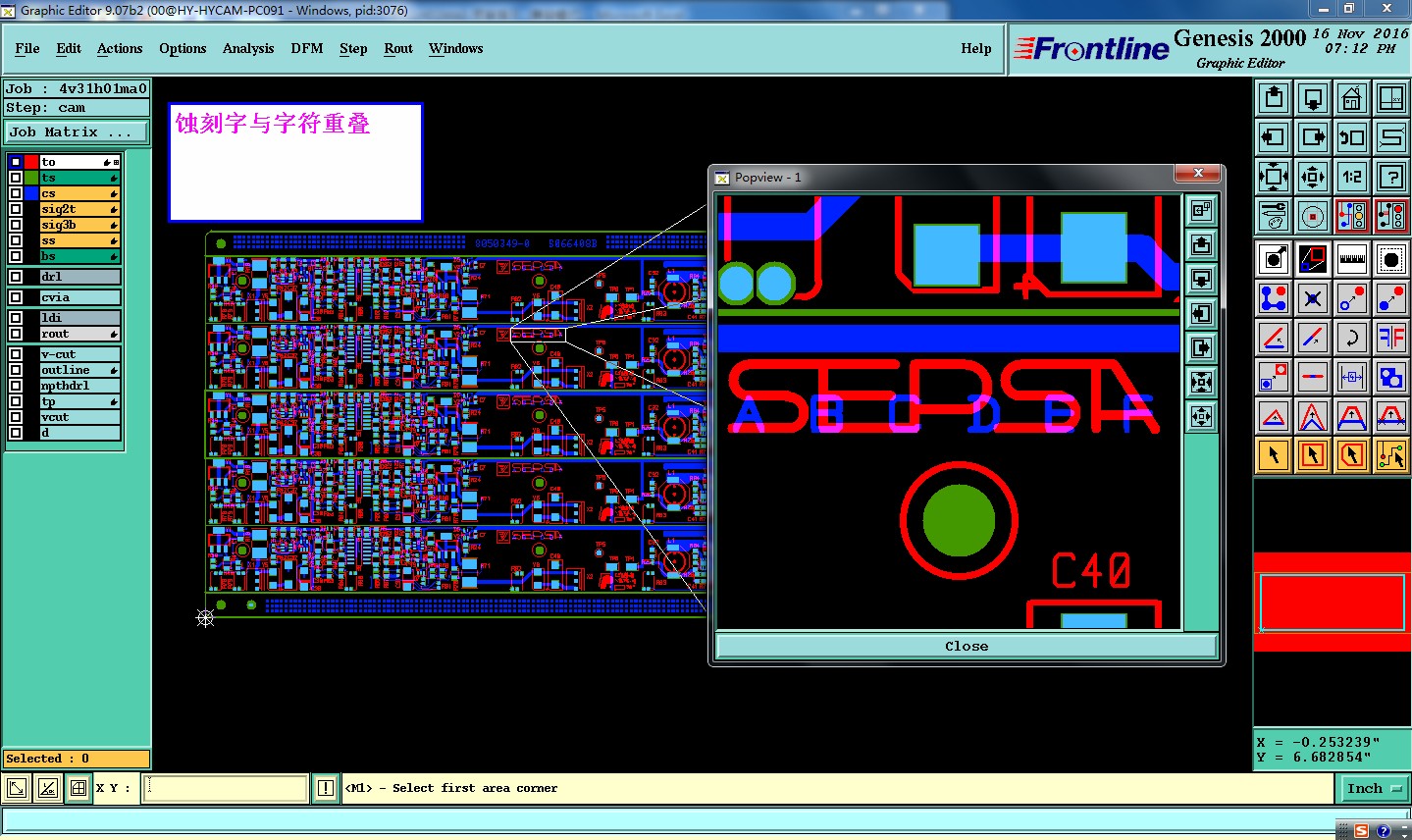This screenshot has width=1412, height=840.
Task: Open the Windows menu
Action: (x=455, y=48)
